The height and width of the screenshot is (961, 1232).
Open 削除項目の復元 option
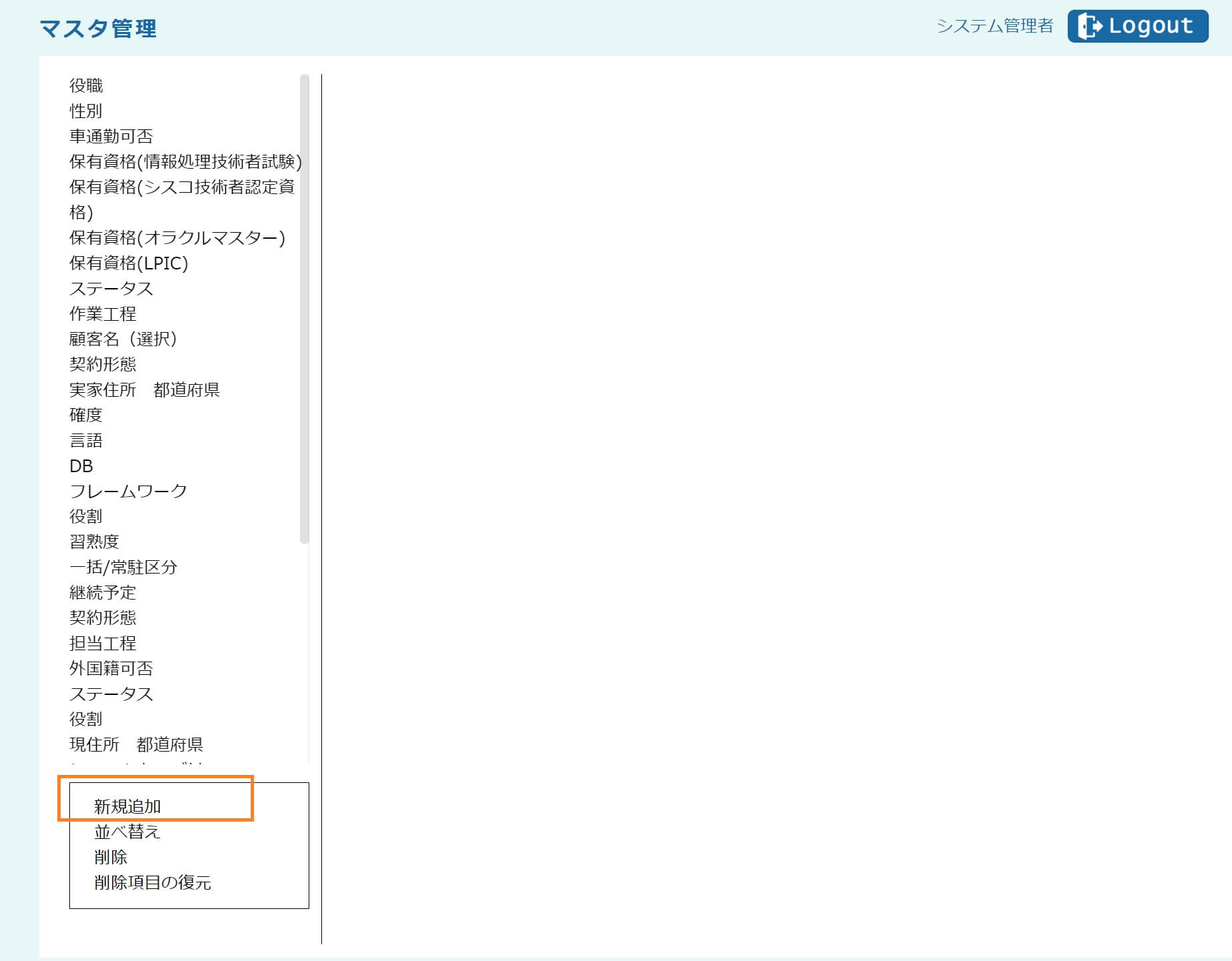pos(153,882)
